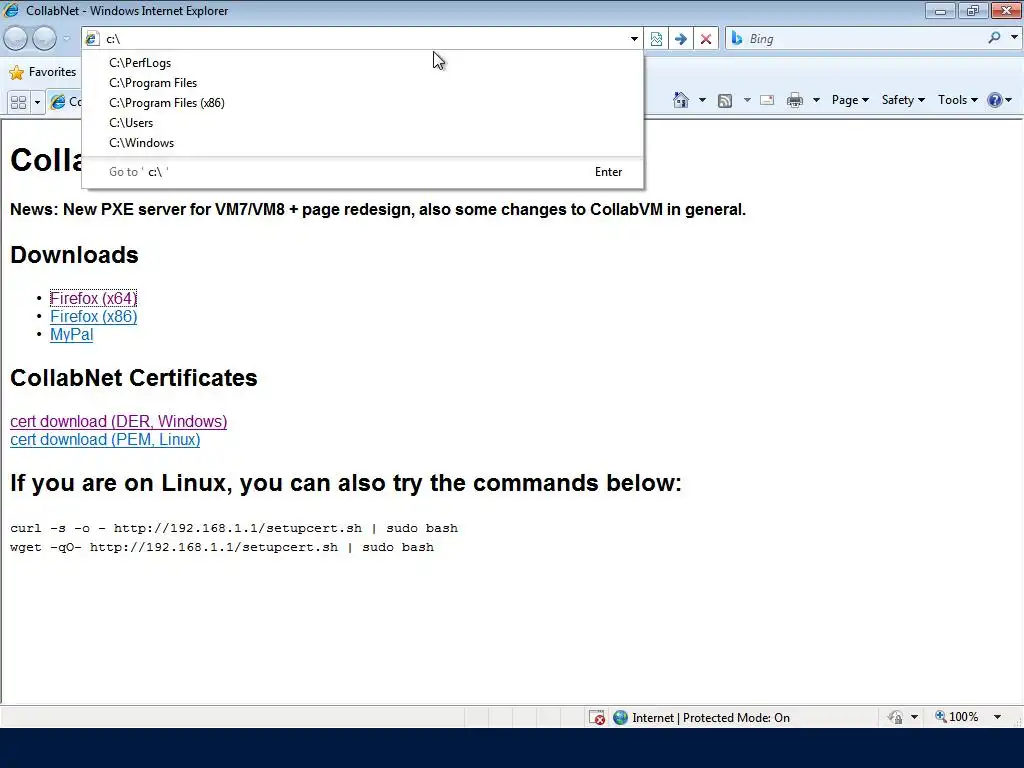Viewport: 1024px width, 768px height.
Task: Click the Linux commands heading
Action: click(x=346, y=483)
